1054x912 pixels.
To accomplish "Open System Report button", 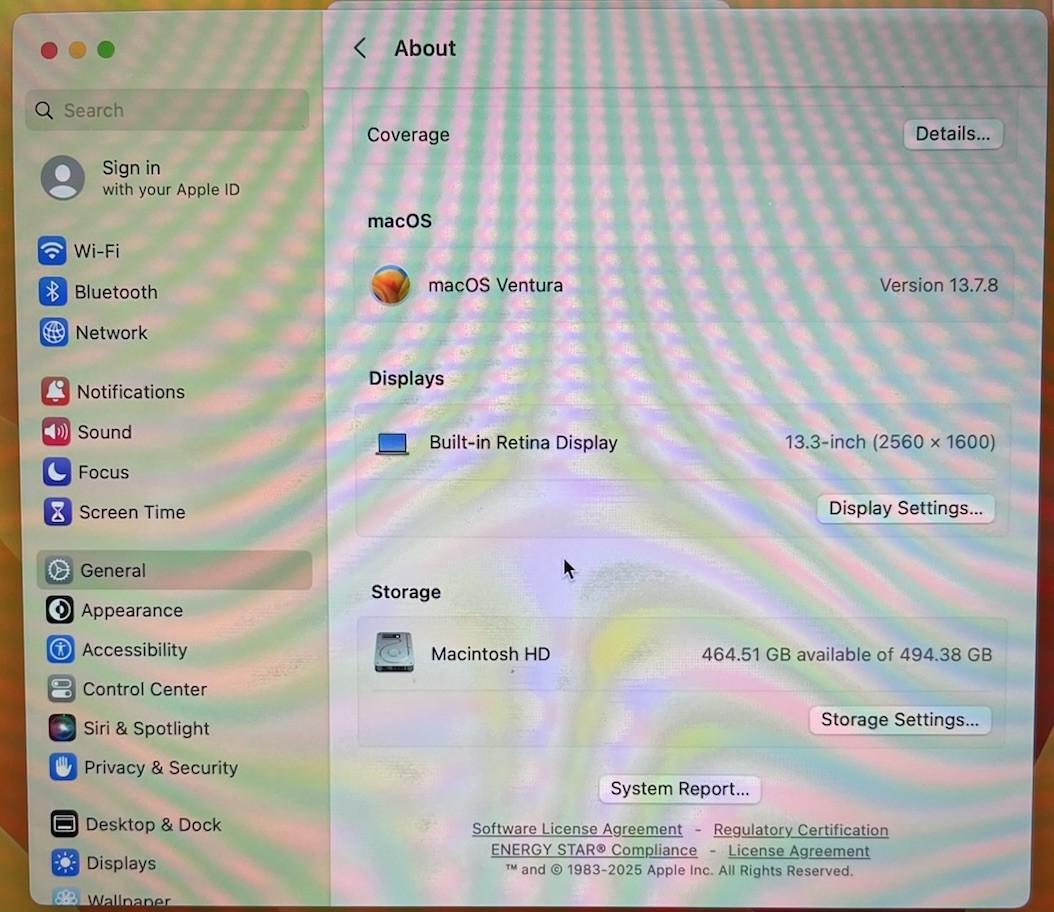I will 680,788.
